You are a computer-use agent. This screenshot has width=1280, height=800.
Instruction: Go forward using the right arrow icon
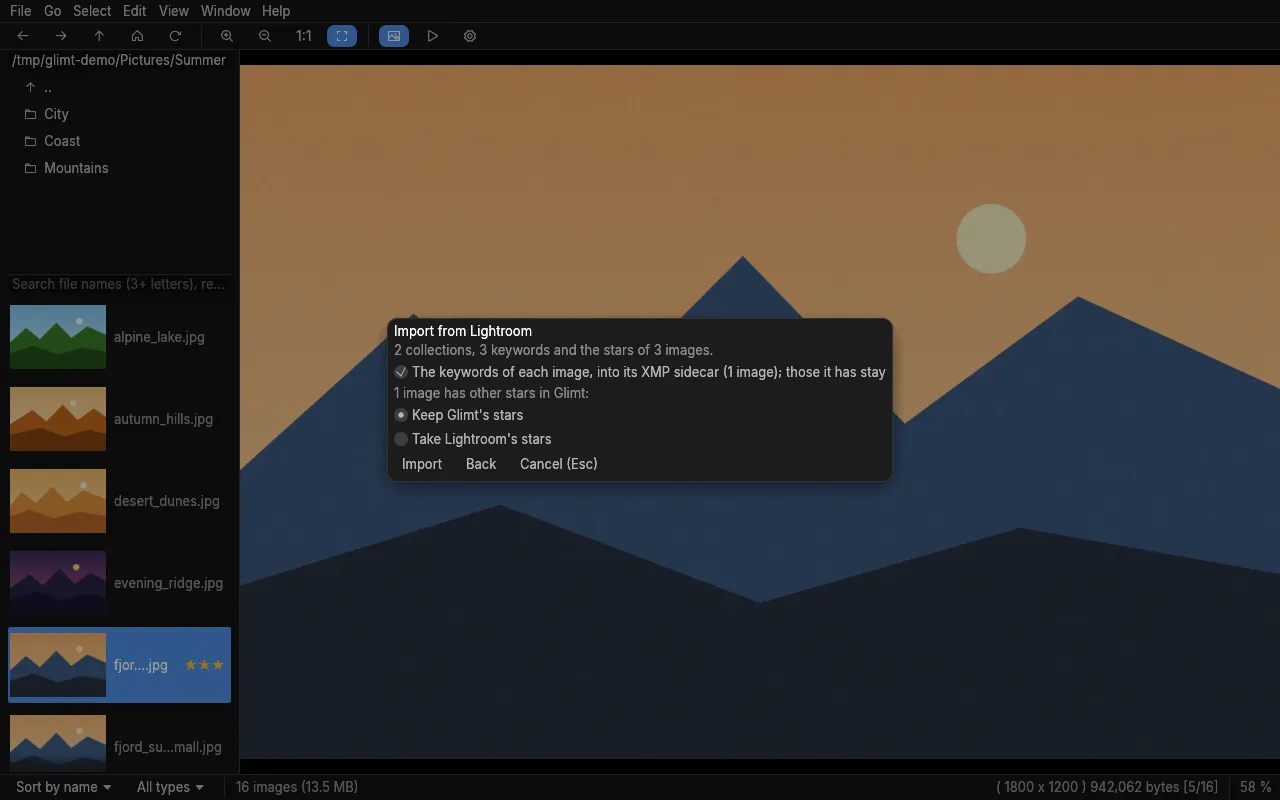pos(61,36)
